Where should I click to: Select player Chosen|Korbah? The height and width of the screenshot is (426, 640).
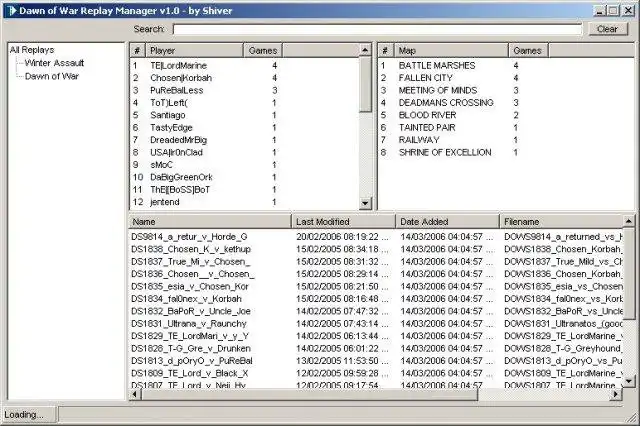coord(181,78)
